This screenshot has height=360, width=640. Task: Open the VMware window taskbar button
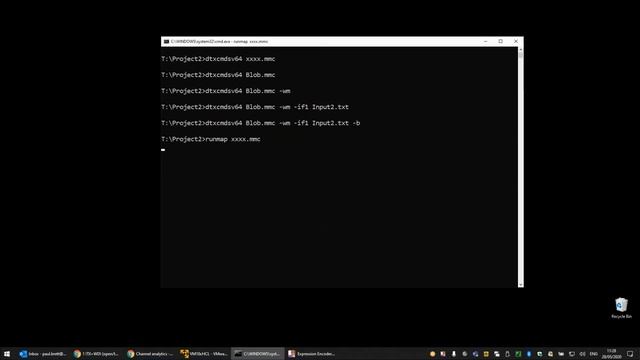pyautogui.click(x=204, y=354)
